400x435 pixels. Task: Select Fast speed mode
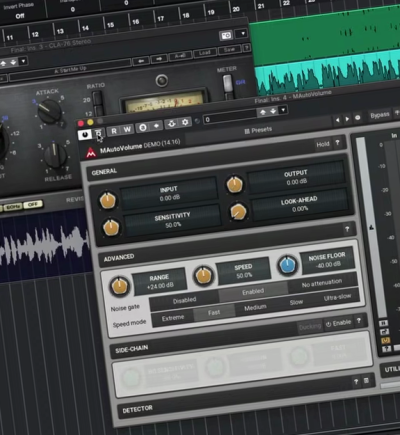pyautogui.click(x=214, y=313)
